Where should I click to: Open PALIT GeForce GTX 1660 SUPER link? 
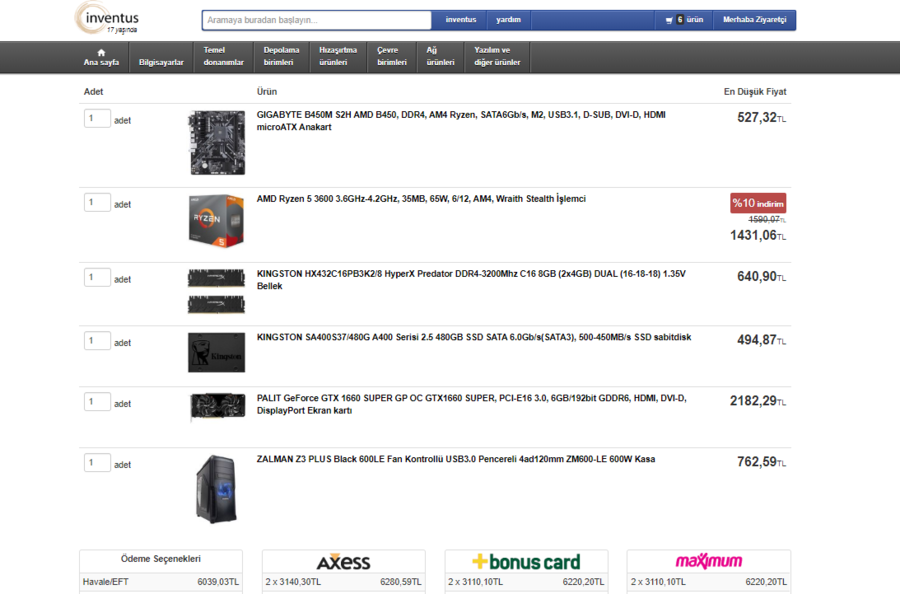point(472,405)
